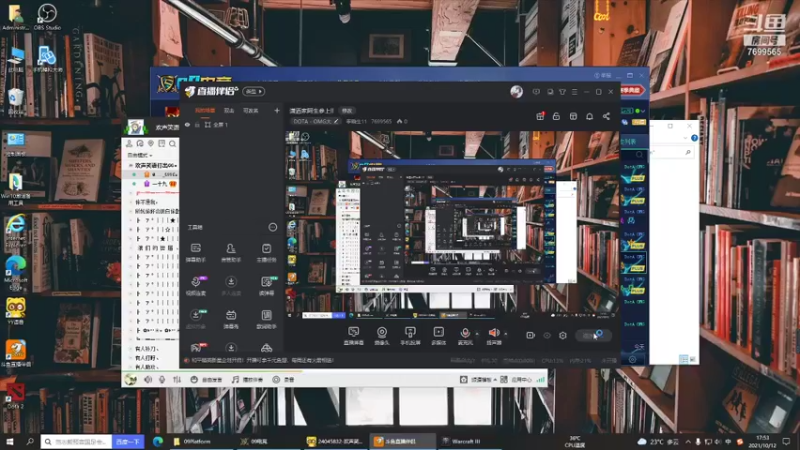Viewport: 800px width, 450px height.
Task: Open the skin shirt icon in title bar
Action: coord(562,92)
